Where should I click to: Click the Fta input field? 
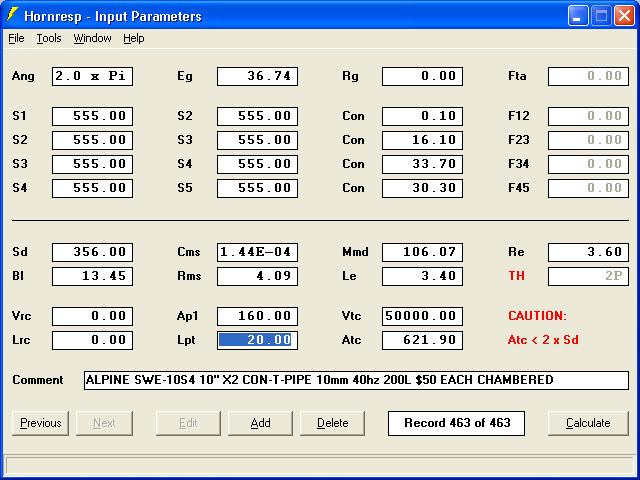click(588, 76)
